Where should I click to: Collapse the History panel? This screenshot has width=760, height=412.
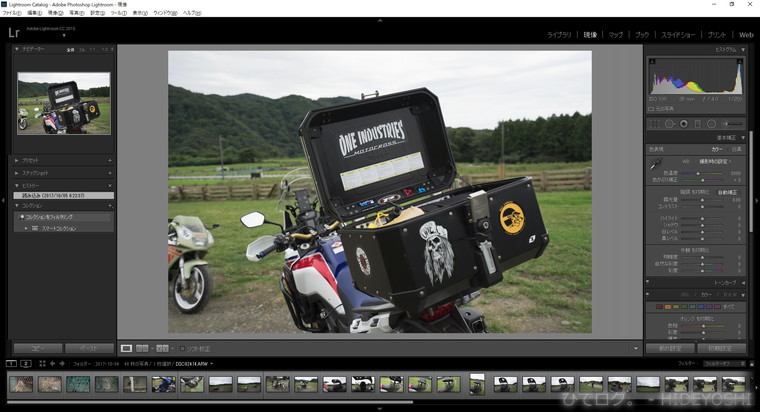pyautogui.click(x=16, y=186)
